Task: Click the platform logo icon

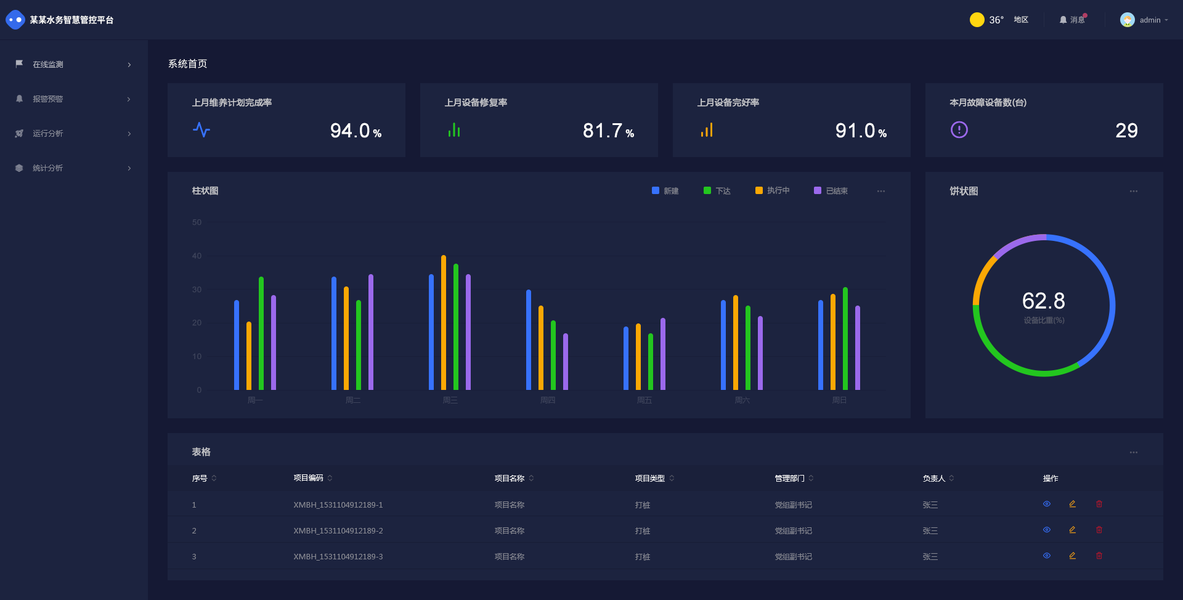Action: pos(15,20)
